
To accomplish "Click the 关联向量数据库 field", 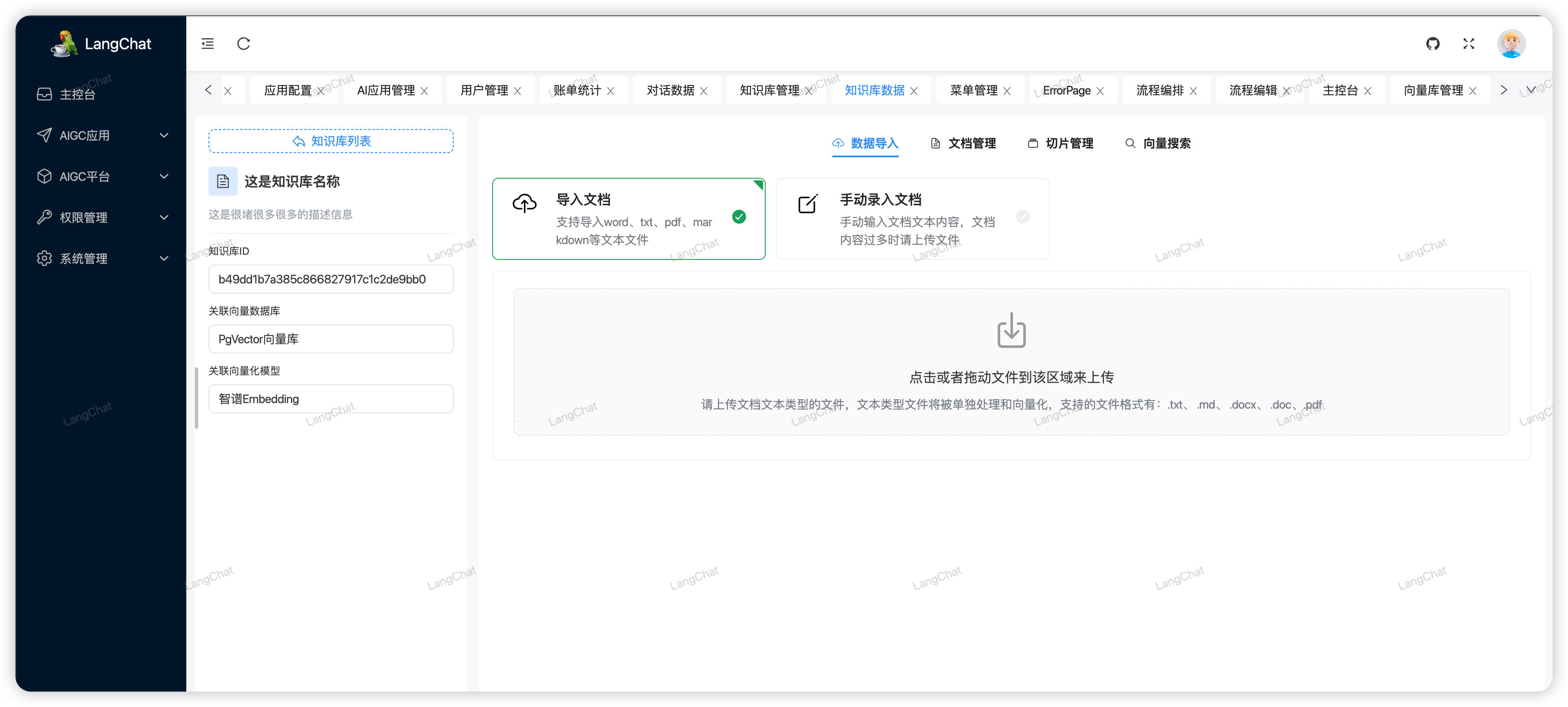I will pyautogui.click(x=331, y=339).
